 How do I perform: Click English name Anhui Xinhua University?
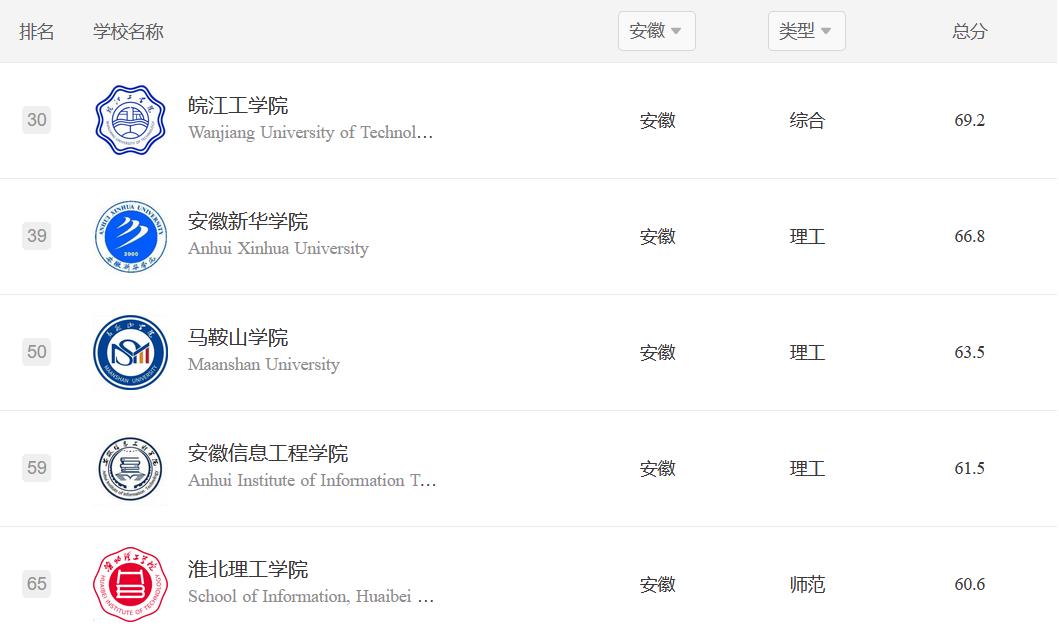[x=278, y=248]
